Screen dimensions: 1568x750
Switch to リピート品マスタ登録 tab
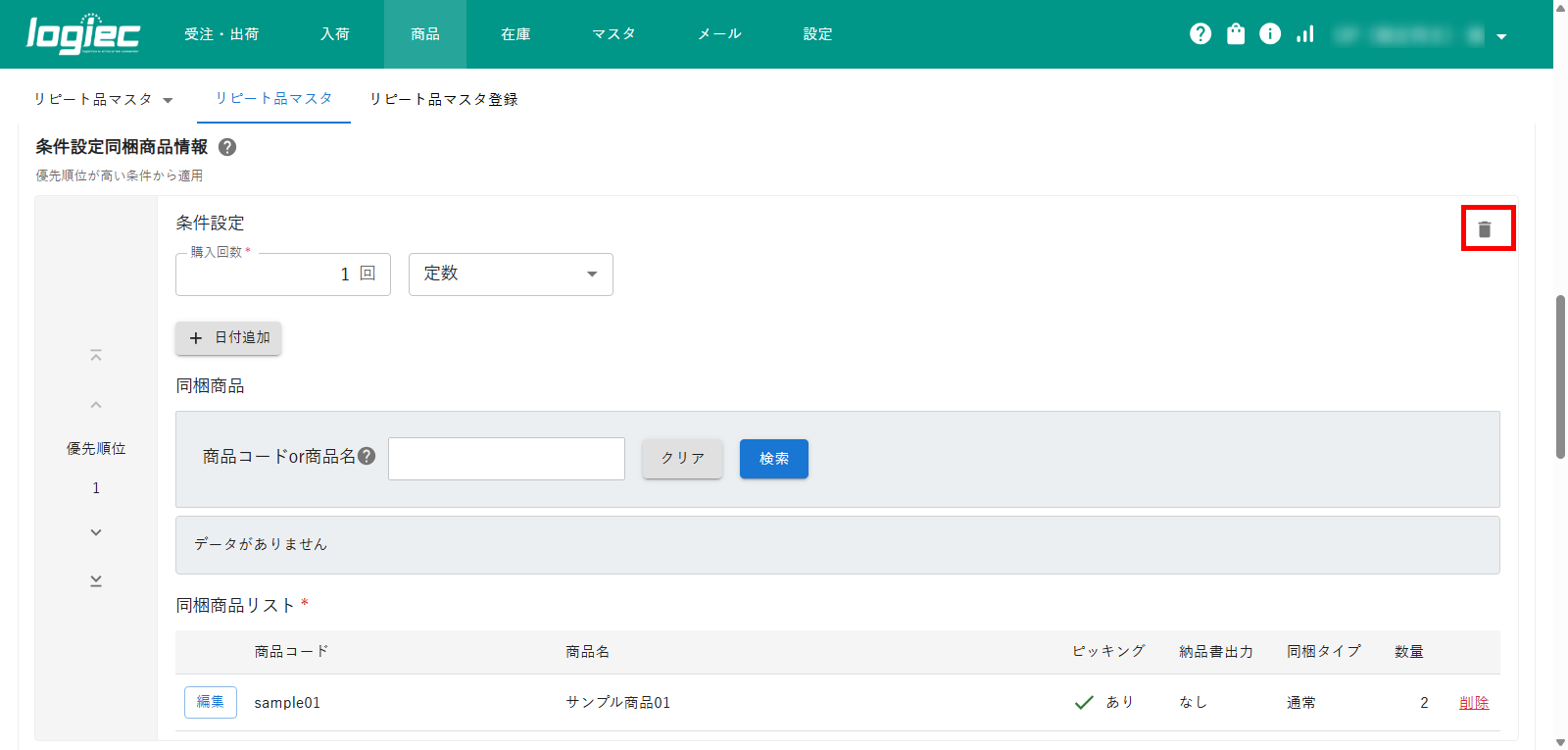click(x=443, y=100)
